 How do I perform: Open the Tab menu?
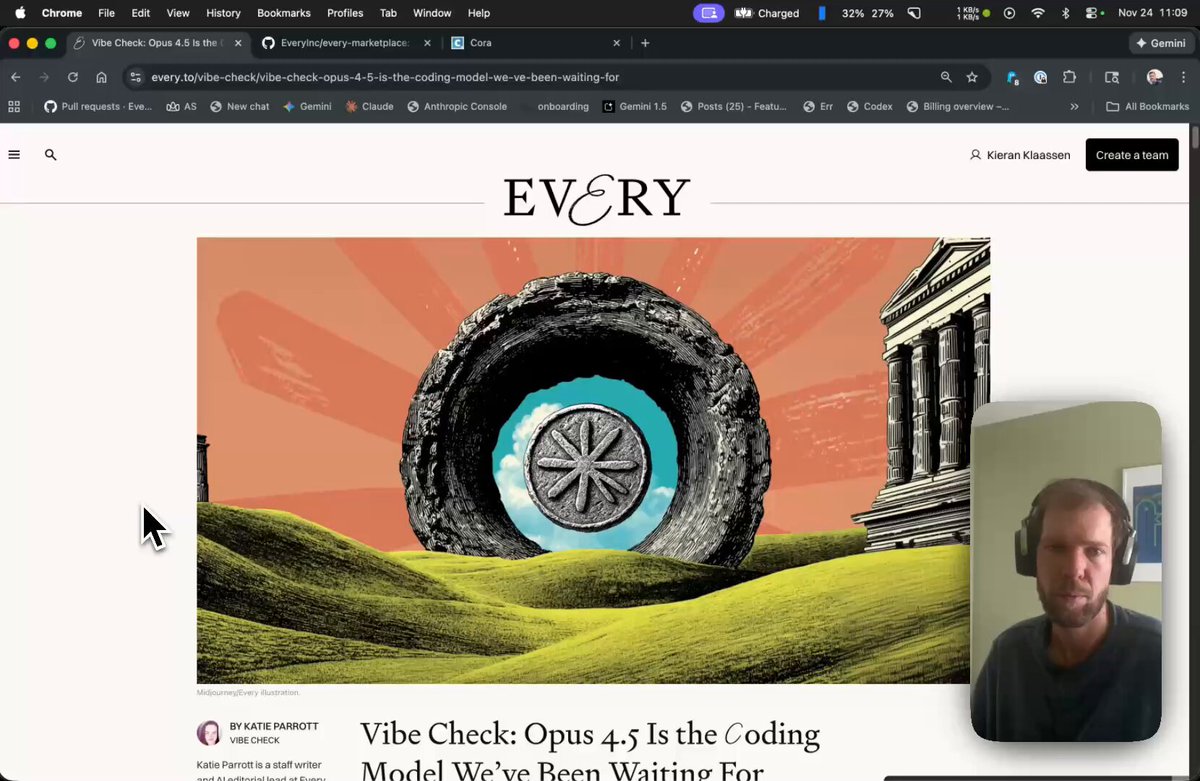[388, 13]
